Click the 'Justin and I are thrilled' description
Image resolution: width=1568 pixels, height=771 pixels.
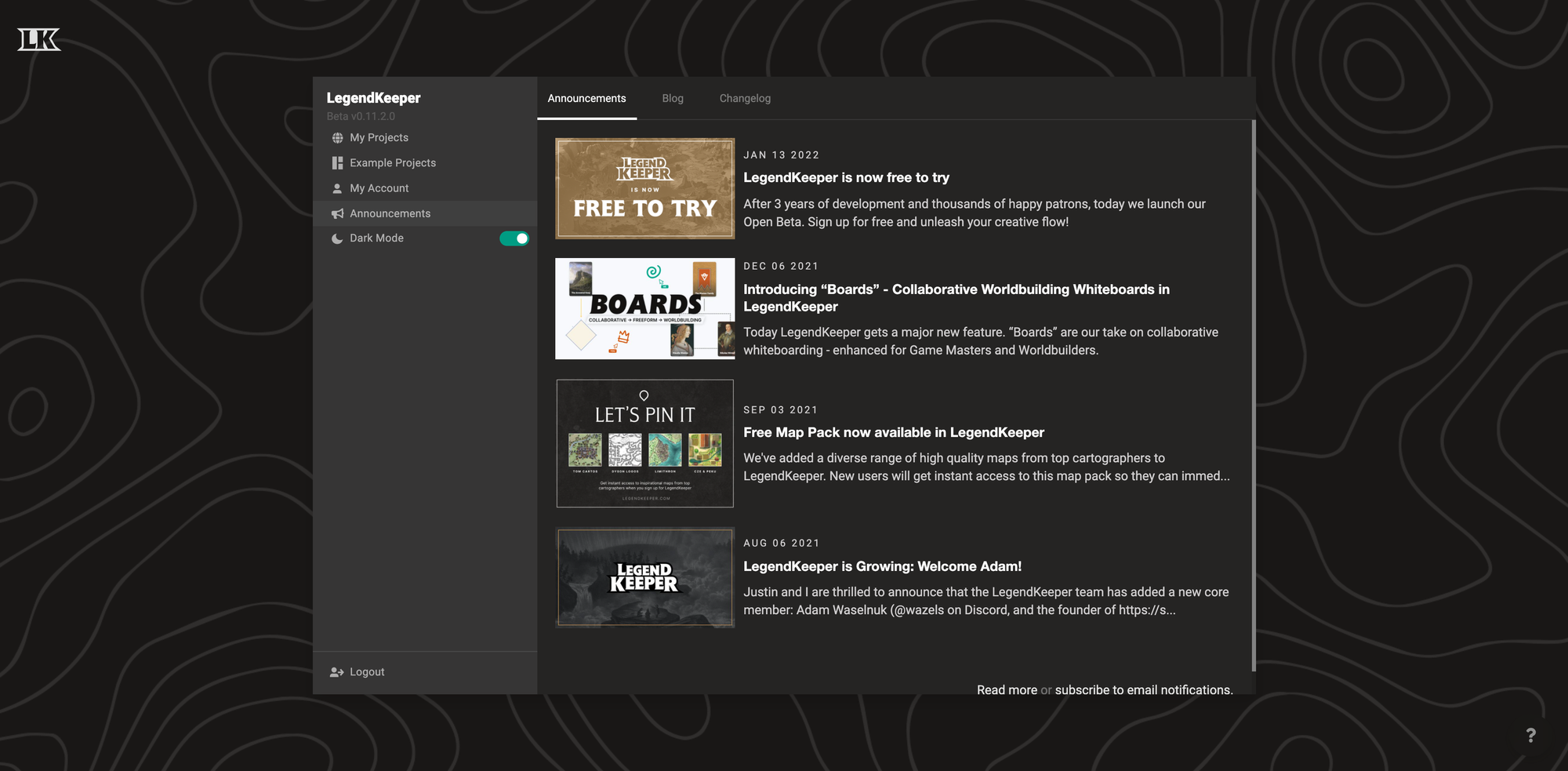[x=986, y=601]
